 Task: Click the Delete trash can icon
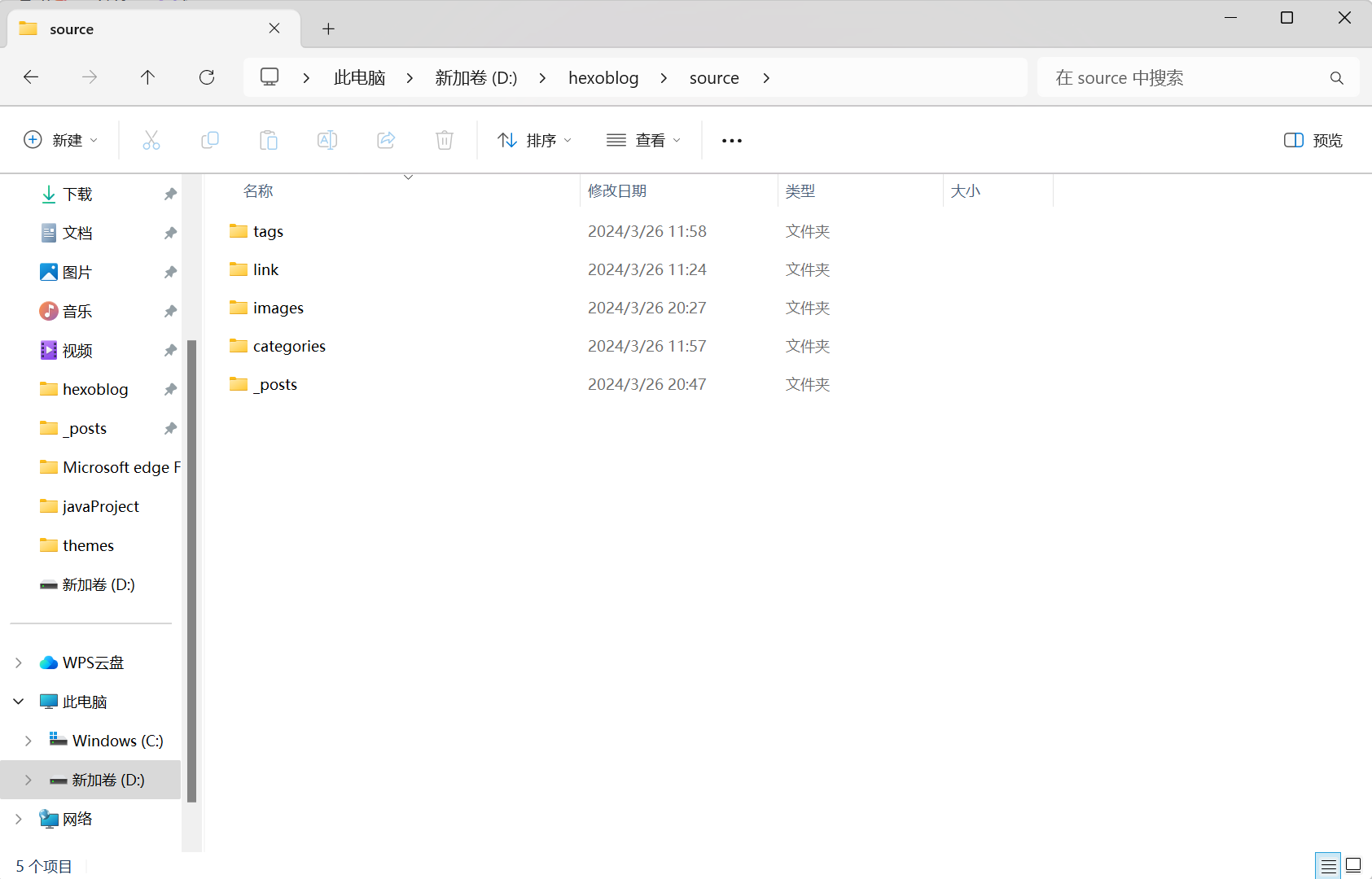point(445,140)
